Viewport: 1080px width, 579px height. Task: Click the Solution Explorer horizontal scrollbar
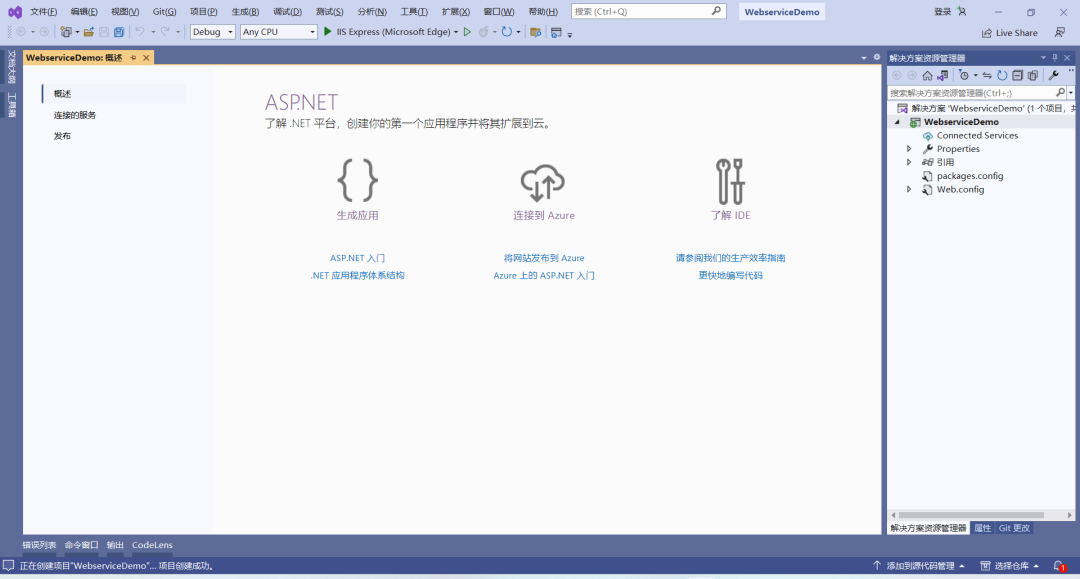click(972, 515)
